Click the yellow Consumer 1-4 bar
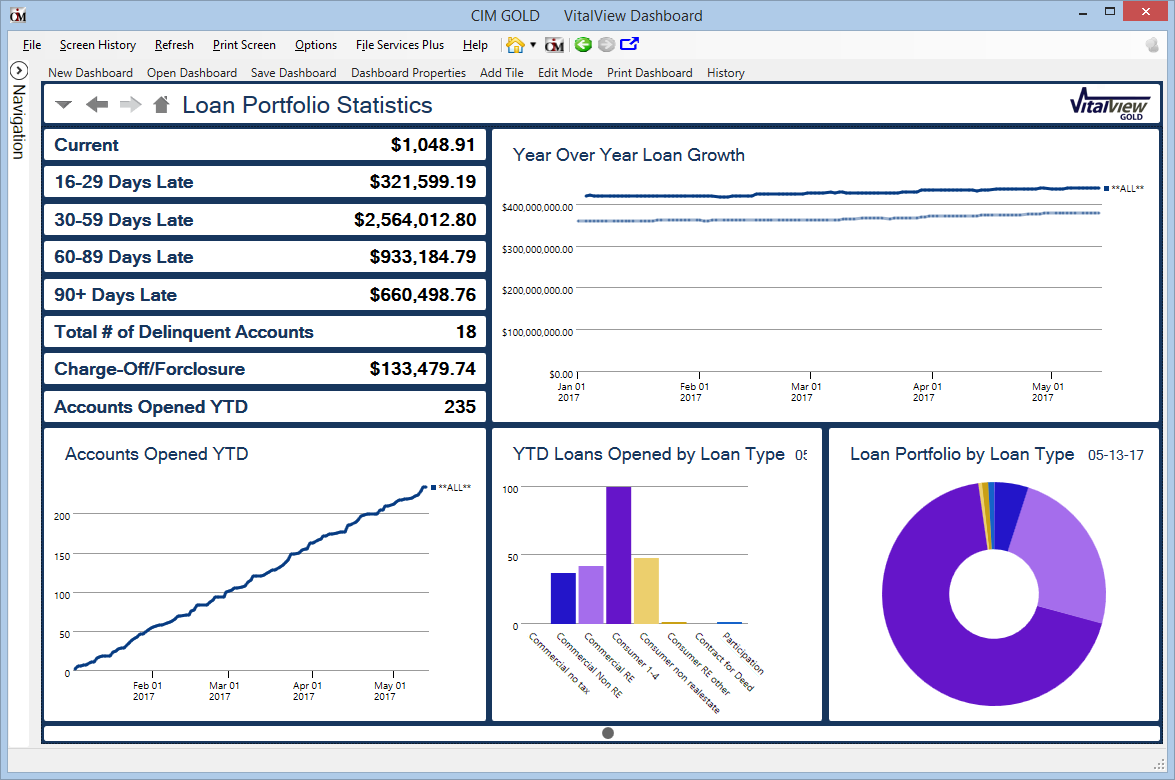This screenshot has width=1175, height=780. click(646, 590)
